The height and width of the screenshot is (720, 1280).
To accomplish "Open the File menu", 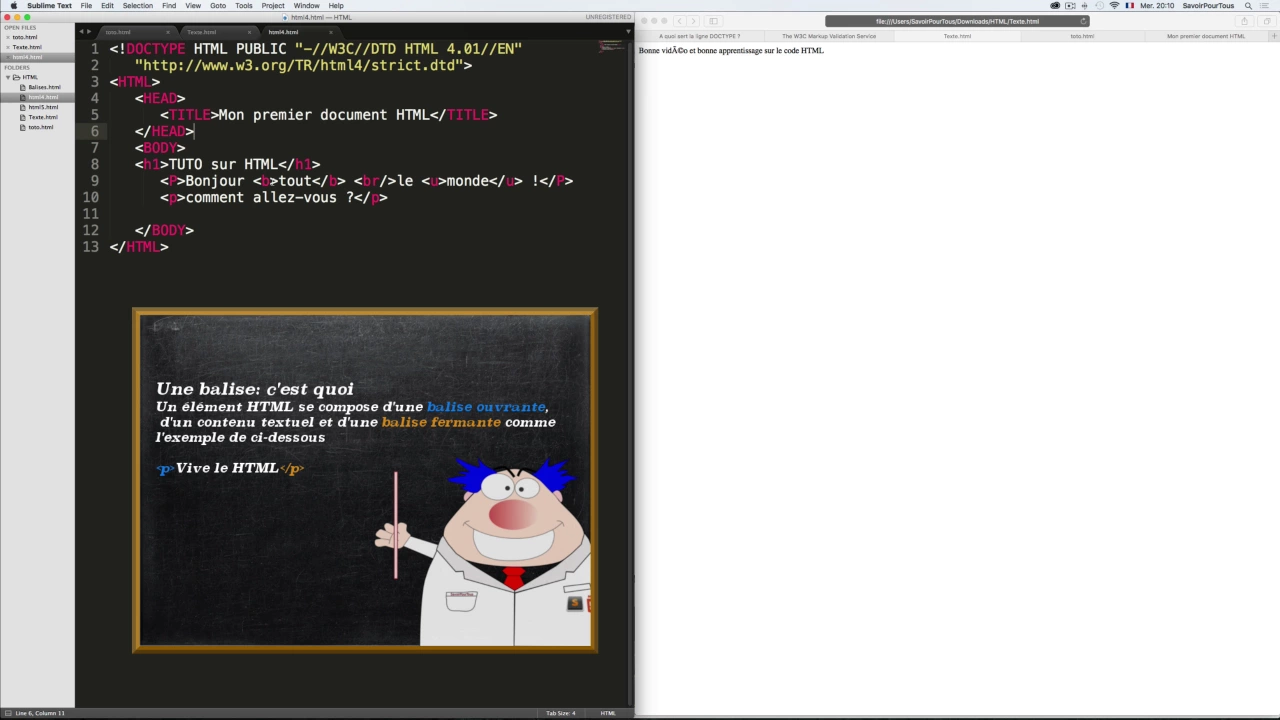I will coord(87,6).
